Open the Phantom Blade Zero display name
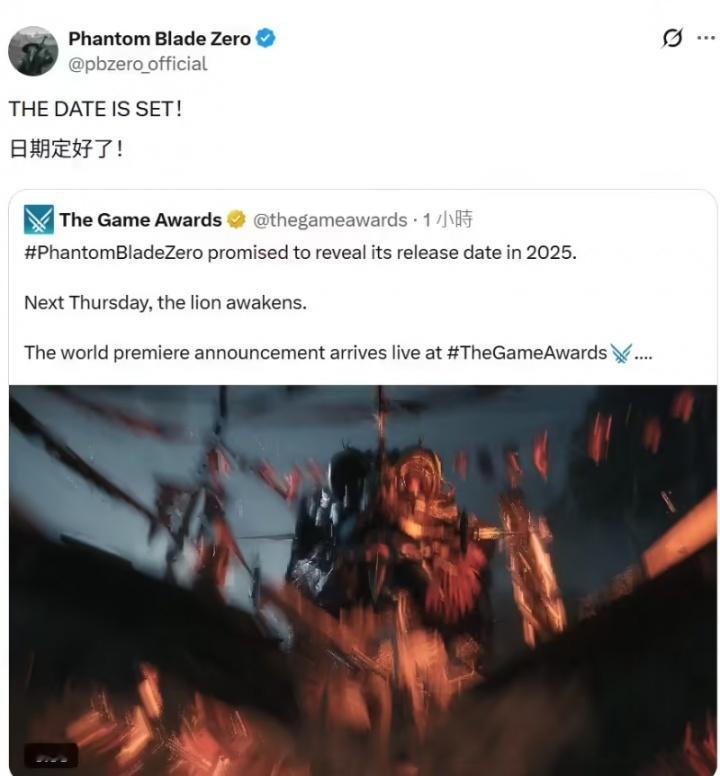 pos(159,39)
